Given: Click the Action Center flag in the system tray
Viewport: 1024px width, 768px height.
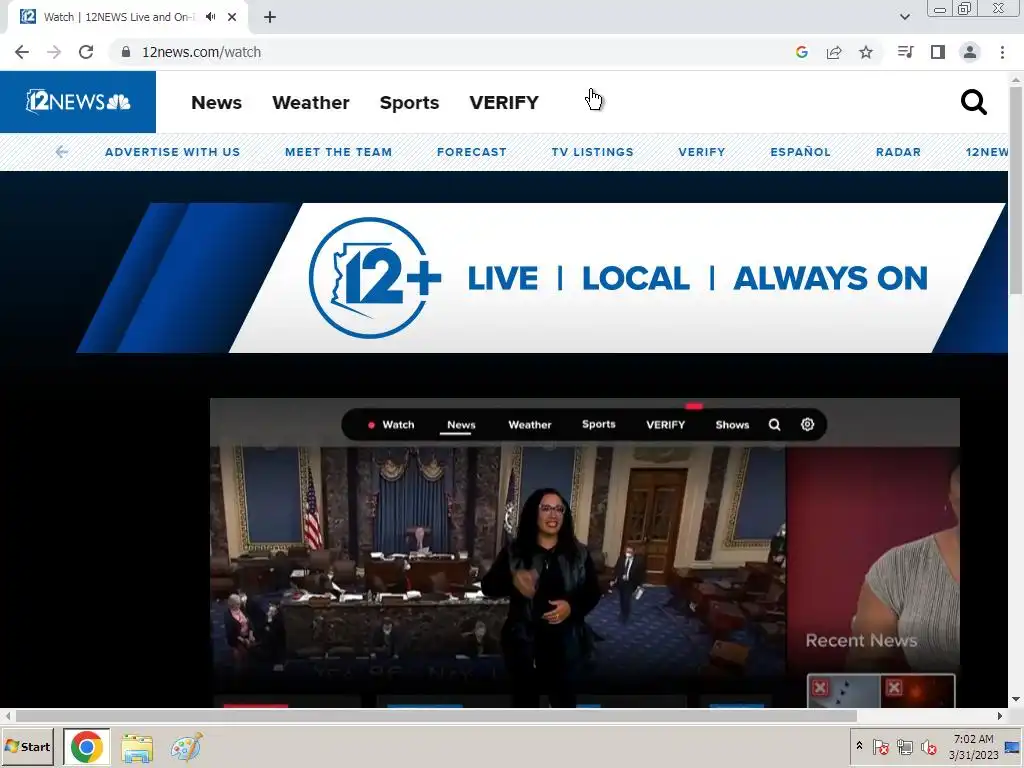Looking at the screenshot, I should click(x=880, y=746).
